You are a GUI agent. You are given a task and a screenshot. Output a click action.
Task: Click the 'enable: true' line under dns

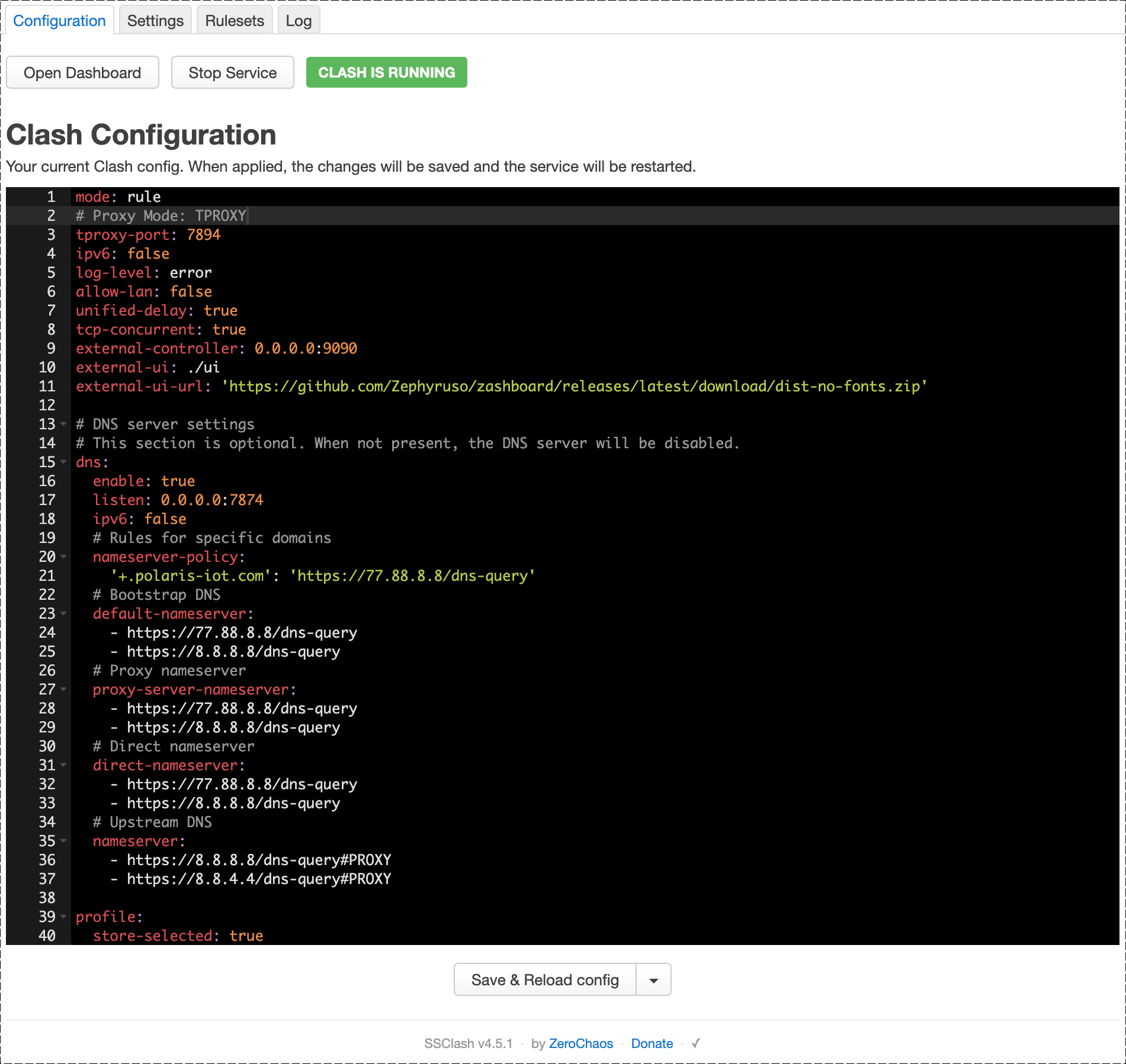[x=143, y=481]
